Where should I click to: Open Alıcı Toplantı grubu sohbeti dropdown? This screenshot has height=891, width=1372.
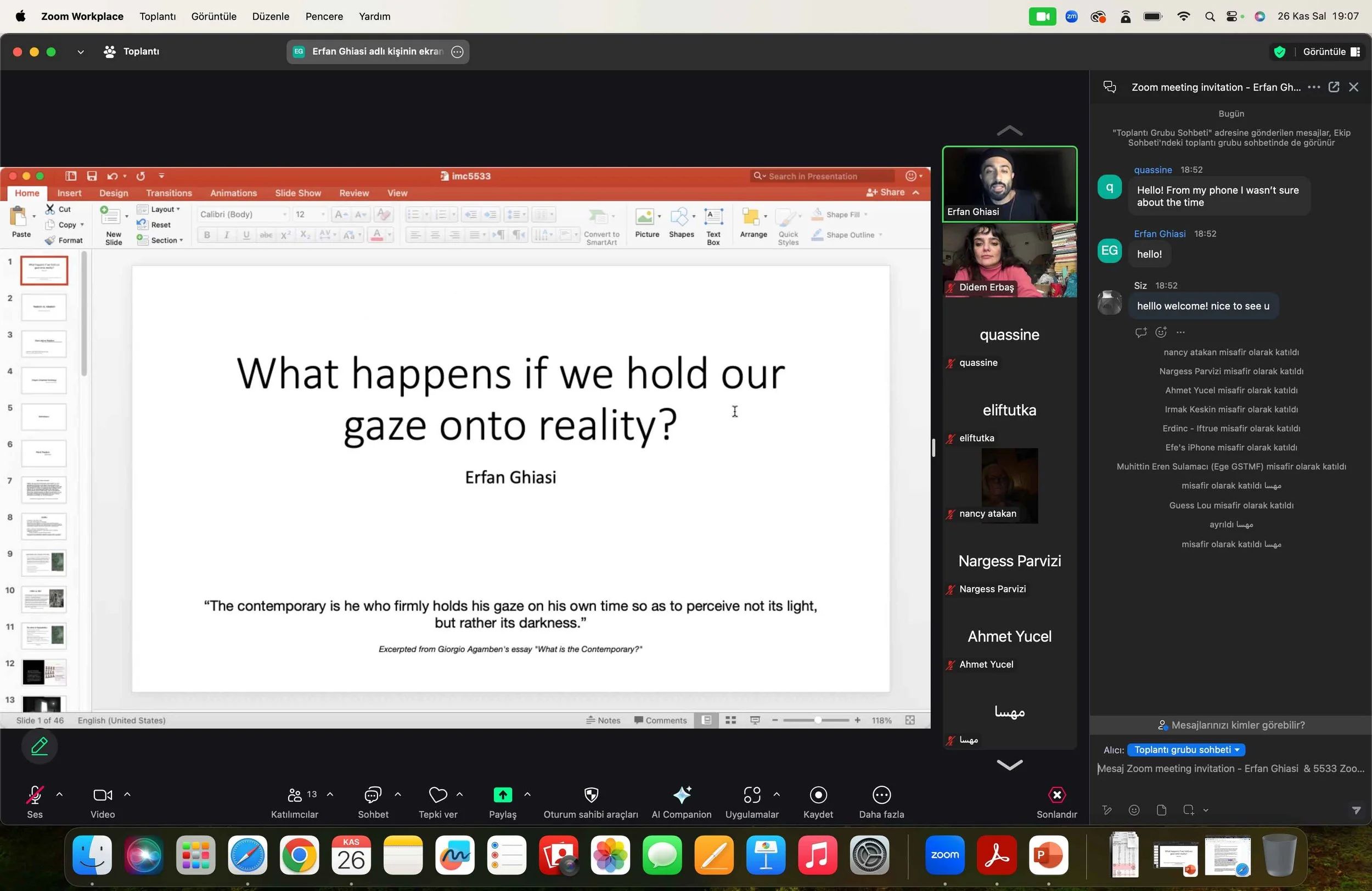click(1186, 749)
